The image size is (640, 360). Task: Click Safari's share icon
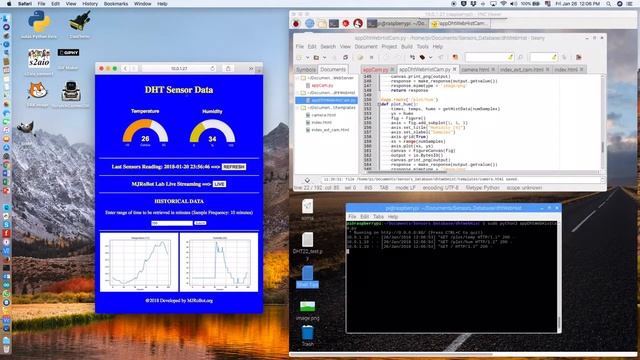(229, 69)
